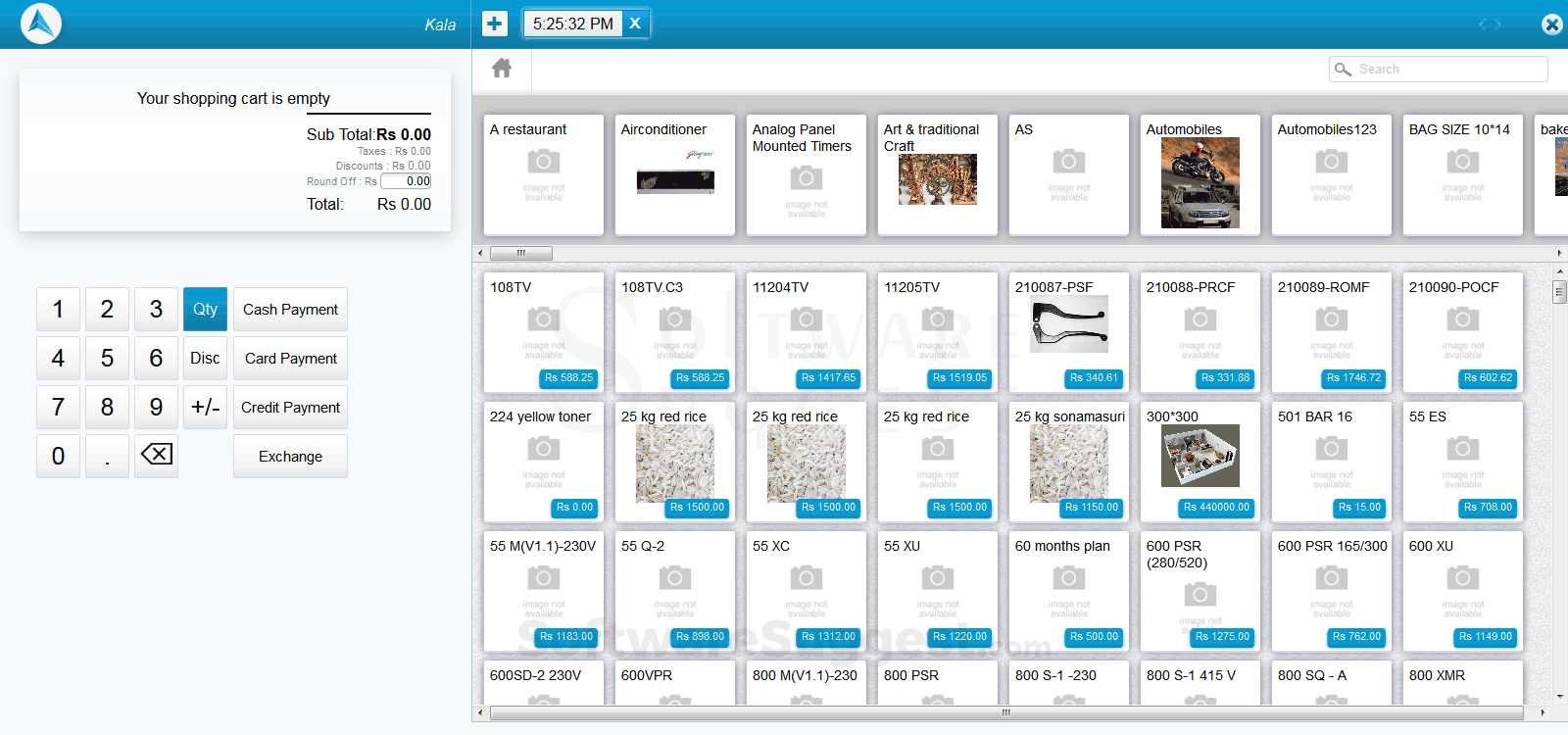The height and width of the screenshot is (735, 1568).
Task: Click the right arrow of category scrollbar
Action: point(1559,253)
